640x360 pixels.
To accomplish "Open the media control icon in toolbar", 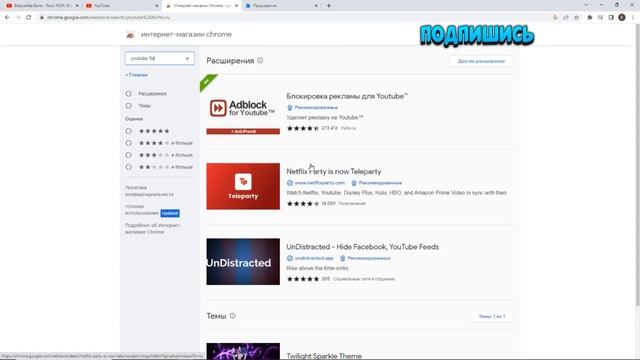I will pos(600,18).
